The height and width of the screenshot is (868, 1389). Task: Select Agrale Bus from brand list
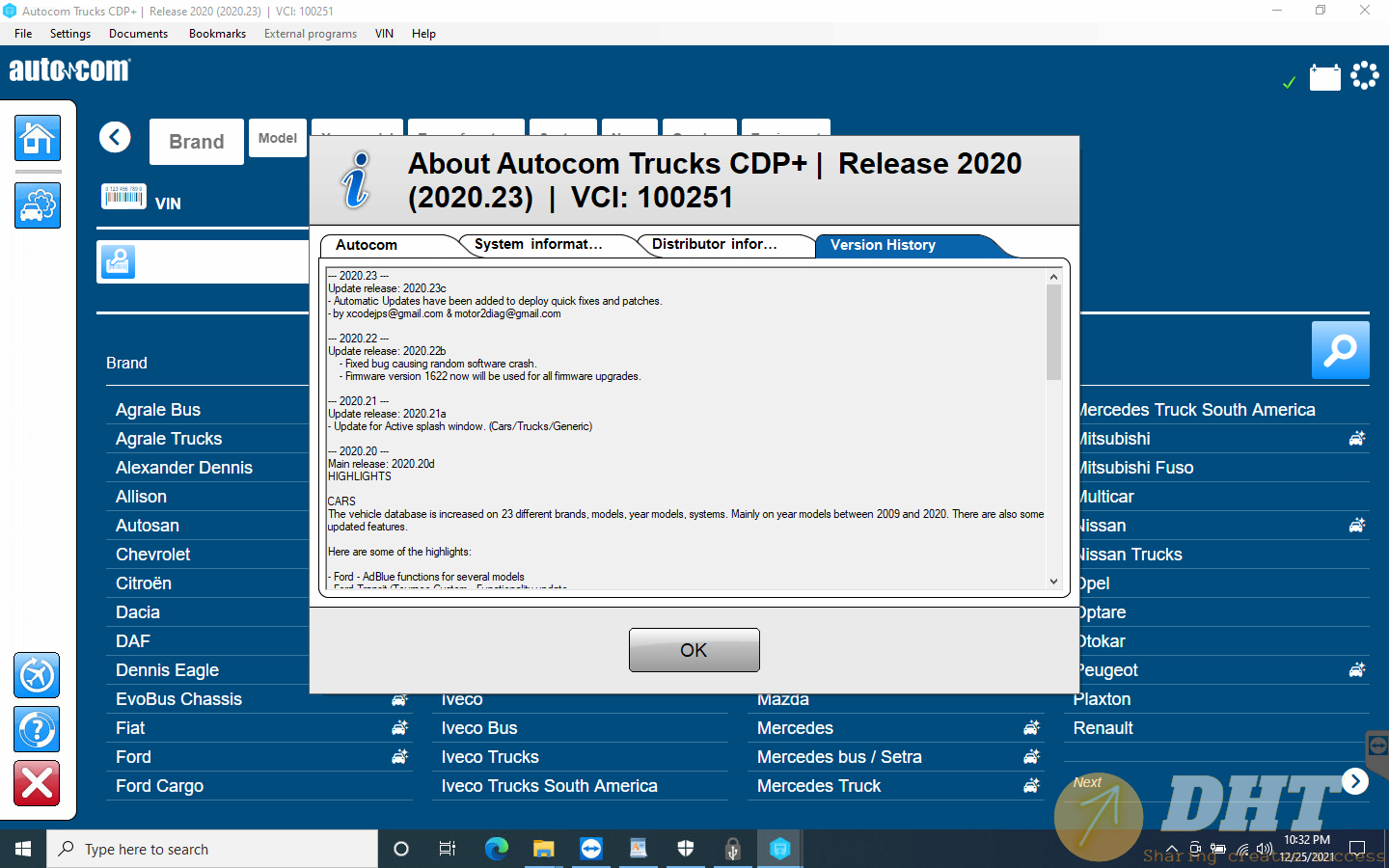click(158, 410)
